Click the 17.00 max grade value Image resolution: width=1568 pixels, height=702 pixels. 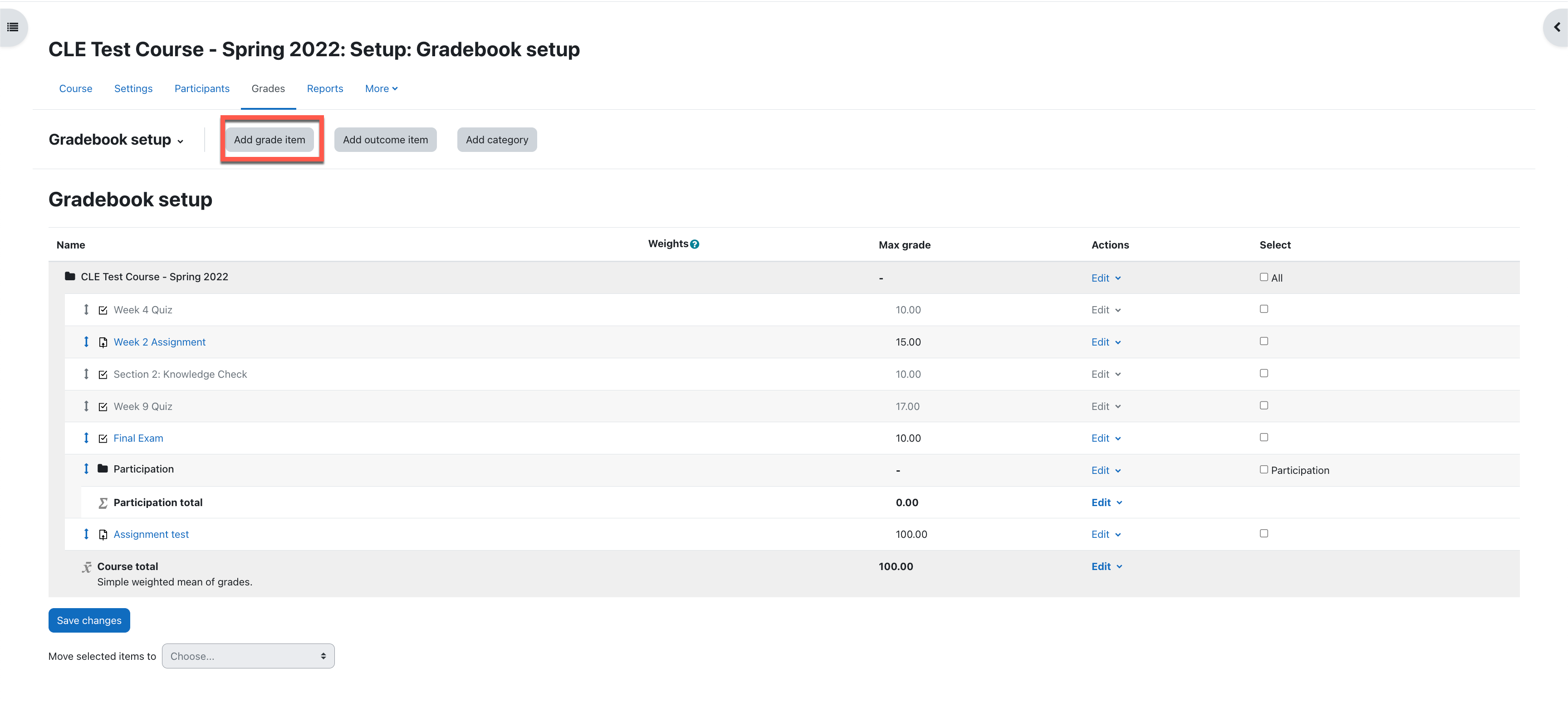pos(907,407)
